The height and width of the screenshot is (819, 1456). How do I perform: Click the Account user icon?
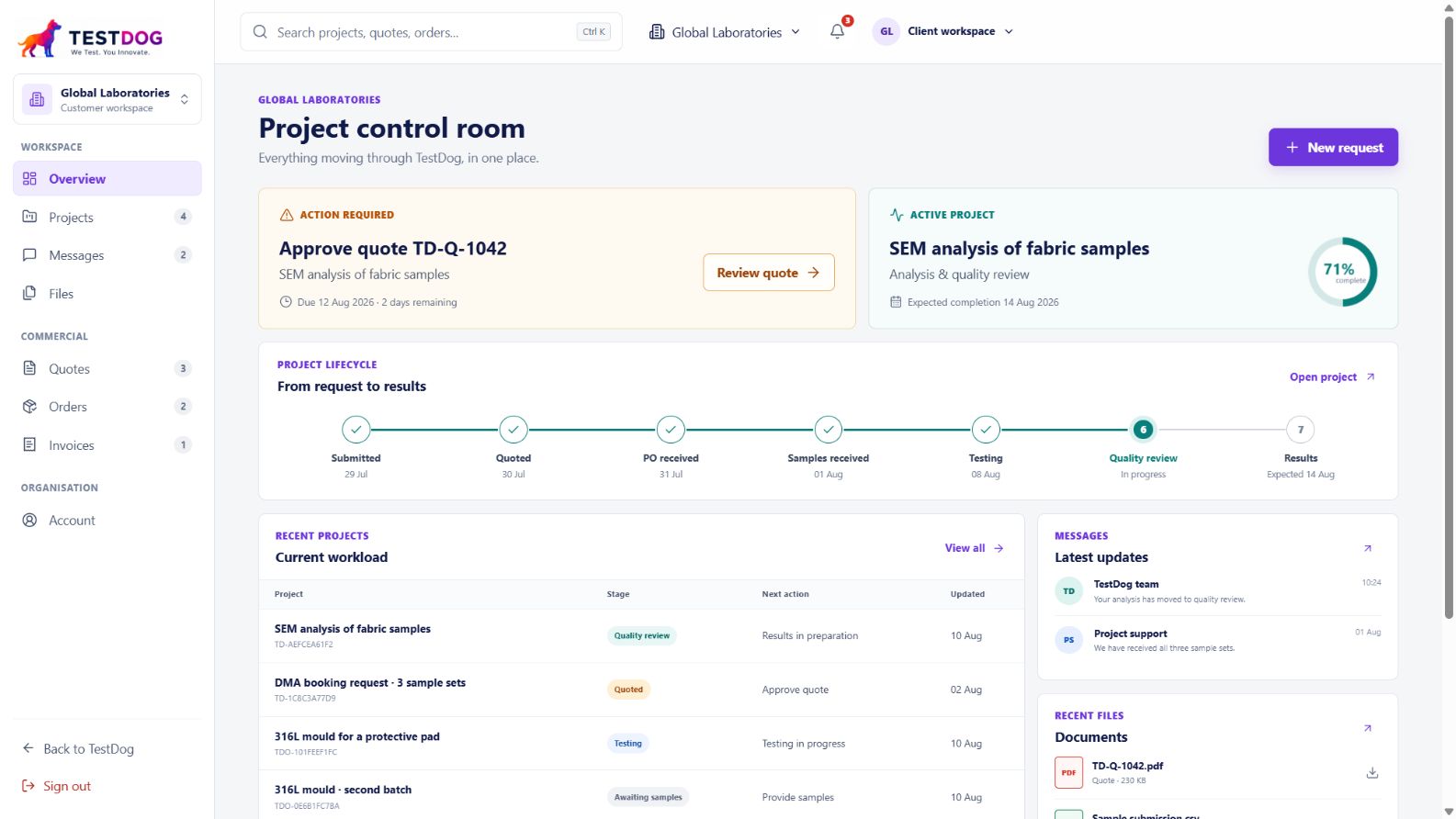[29, 520]
